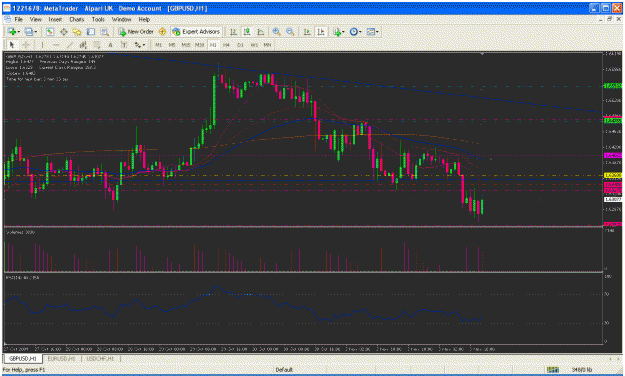
Task: Switch chart to W1 timeframe
Action: pyautogui.click(x=254, y=45)
